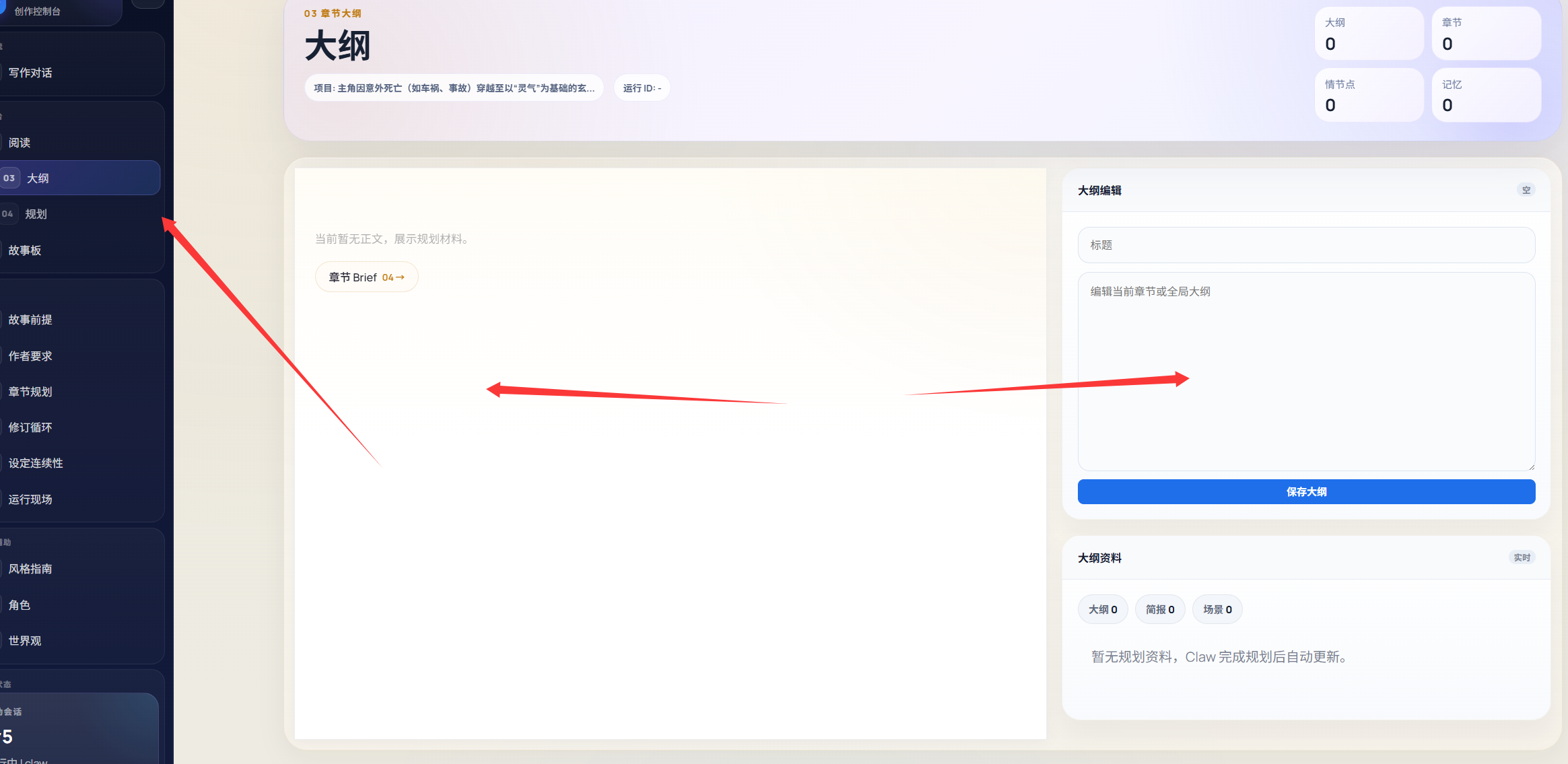The height and width of the screenshot is (764, 1568).
Task: Click the 标题 input field
Action: pos(1306,245)
